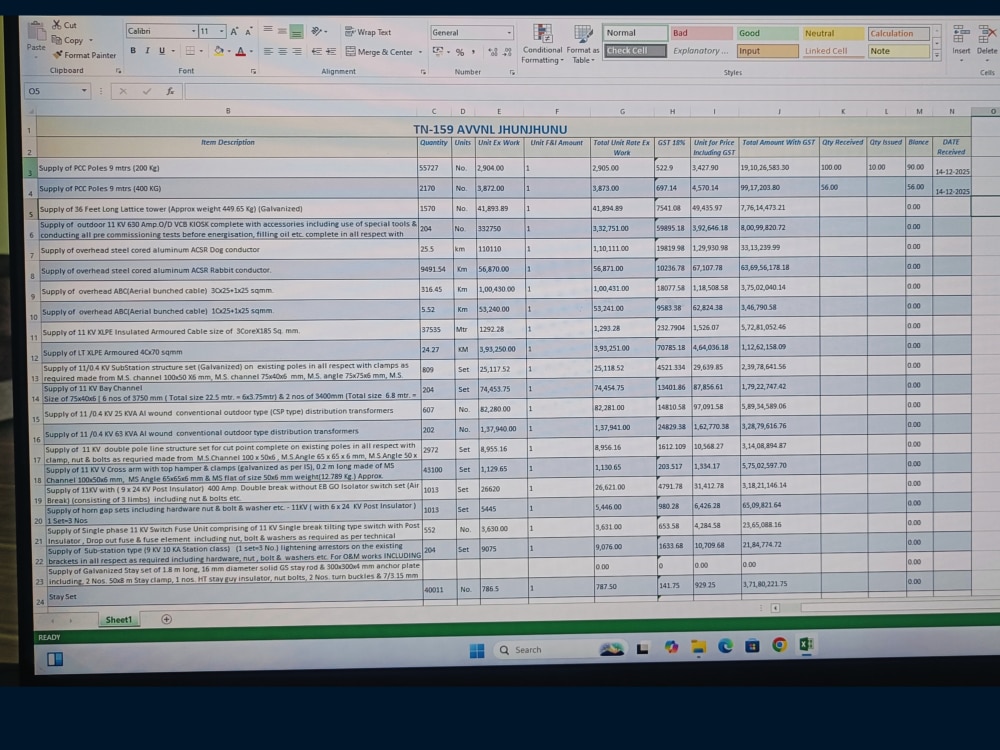The height and width of the screenshot is (750, 1000).
Task: Open the General number format dropdown
Action: point(509,33)
